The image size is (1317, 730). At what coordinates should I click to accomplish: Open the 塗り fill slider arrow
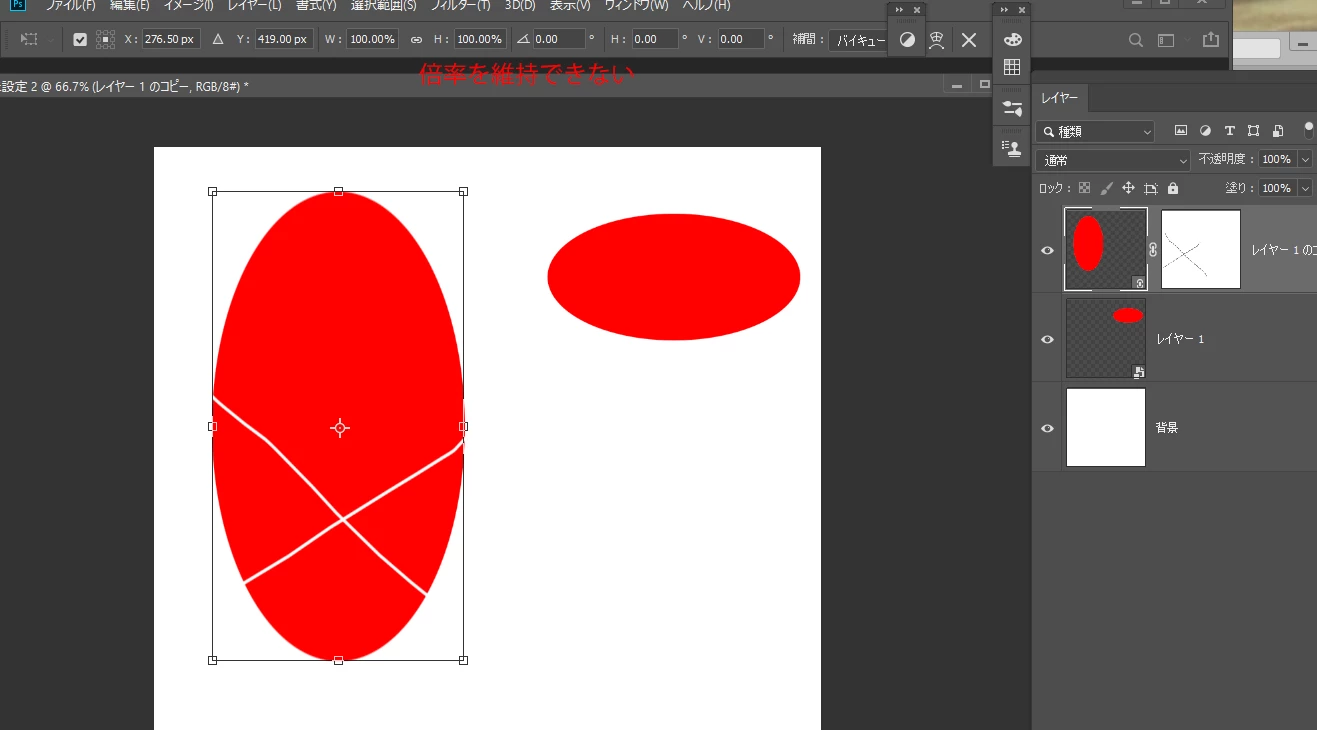click(x=1305, y=188)
